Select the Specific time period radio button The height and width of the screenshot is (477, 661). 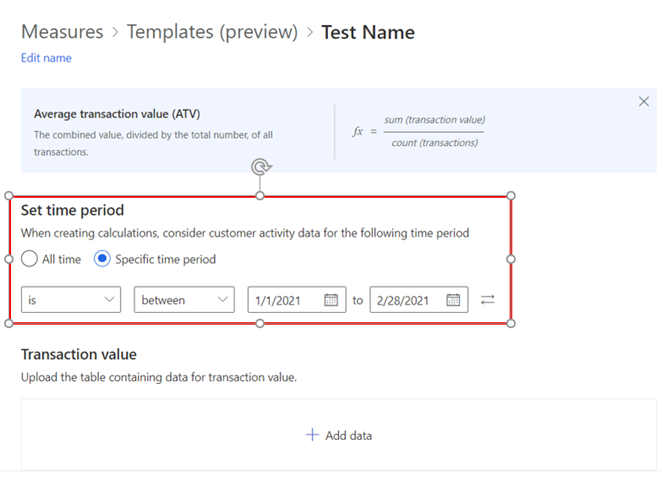102,259
